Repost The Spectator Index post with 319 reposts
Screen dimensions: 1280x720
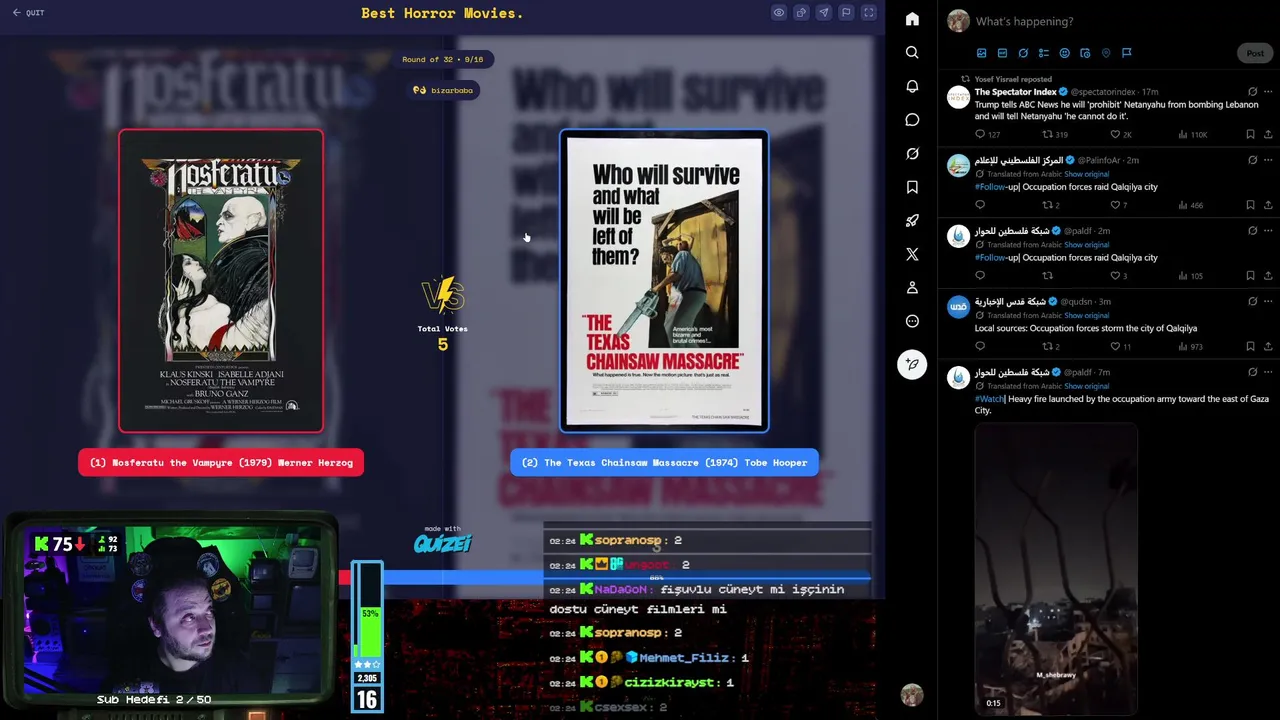coord(1048,134)
